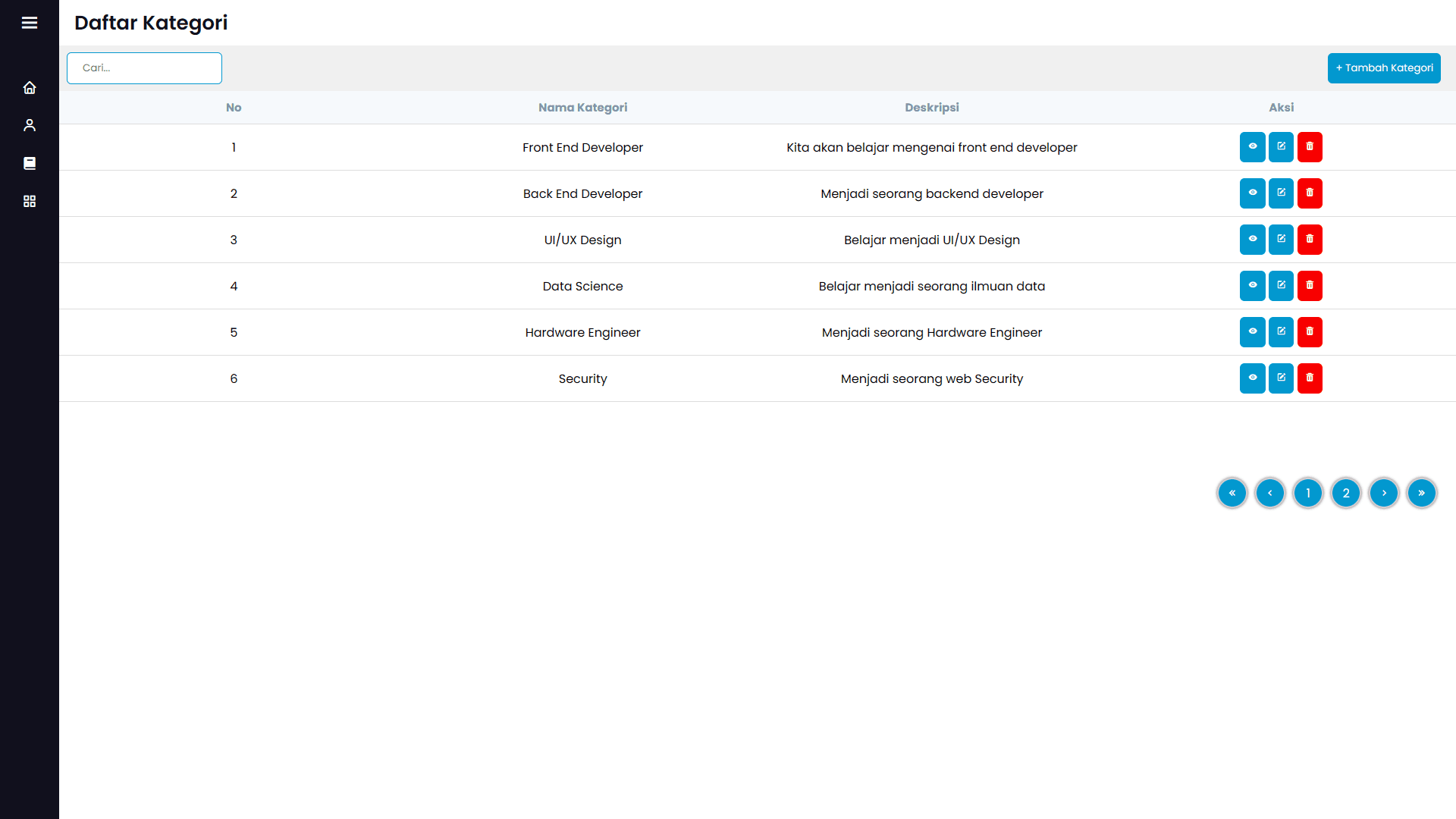1456x819 pixels.
Task: Delete the Back End Developer category
Action: 1310,193
